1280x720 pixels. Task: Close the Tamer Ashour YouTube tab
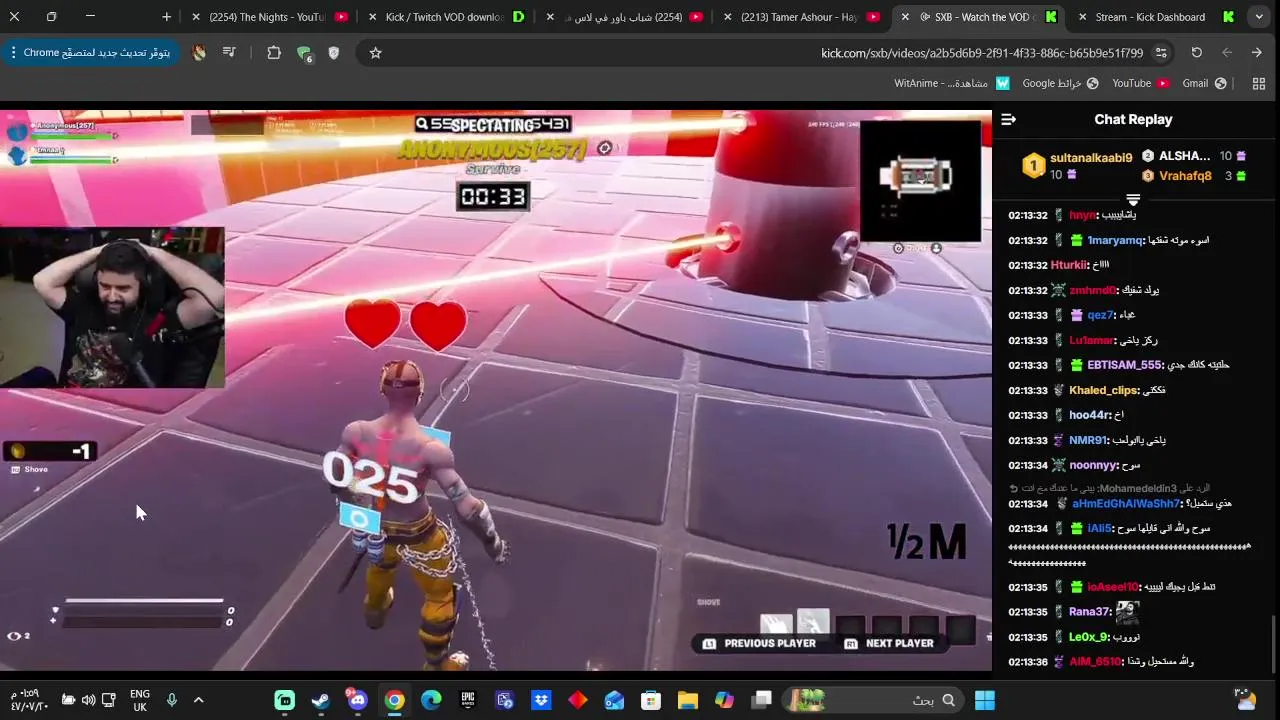coord(727,17)
